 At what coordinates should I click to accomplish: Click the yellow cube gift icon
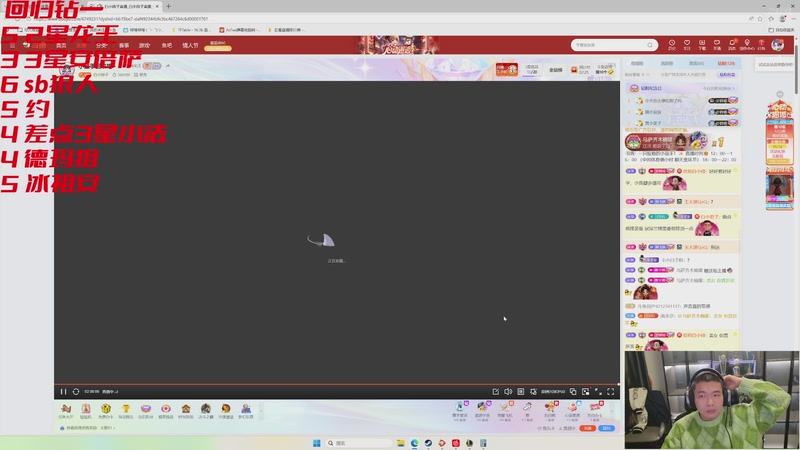tap(106, 411)
